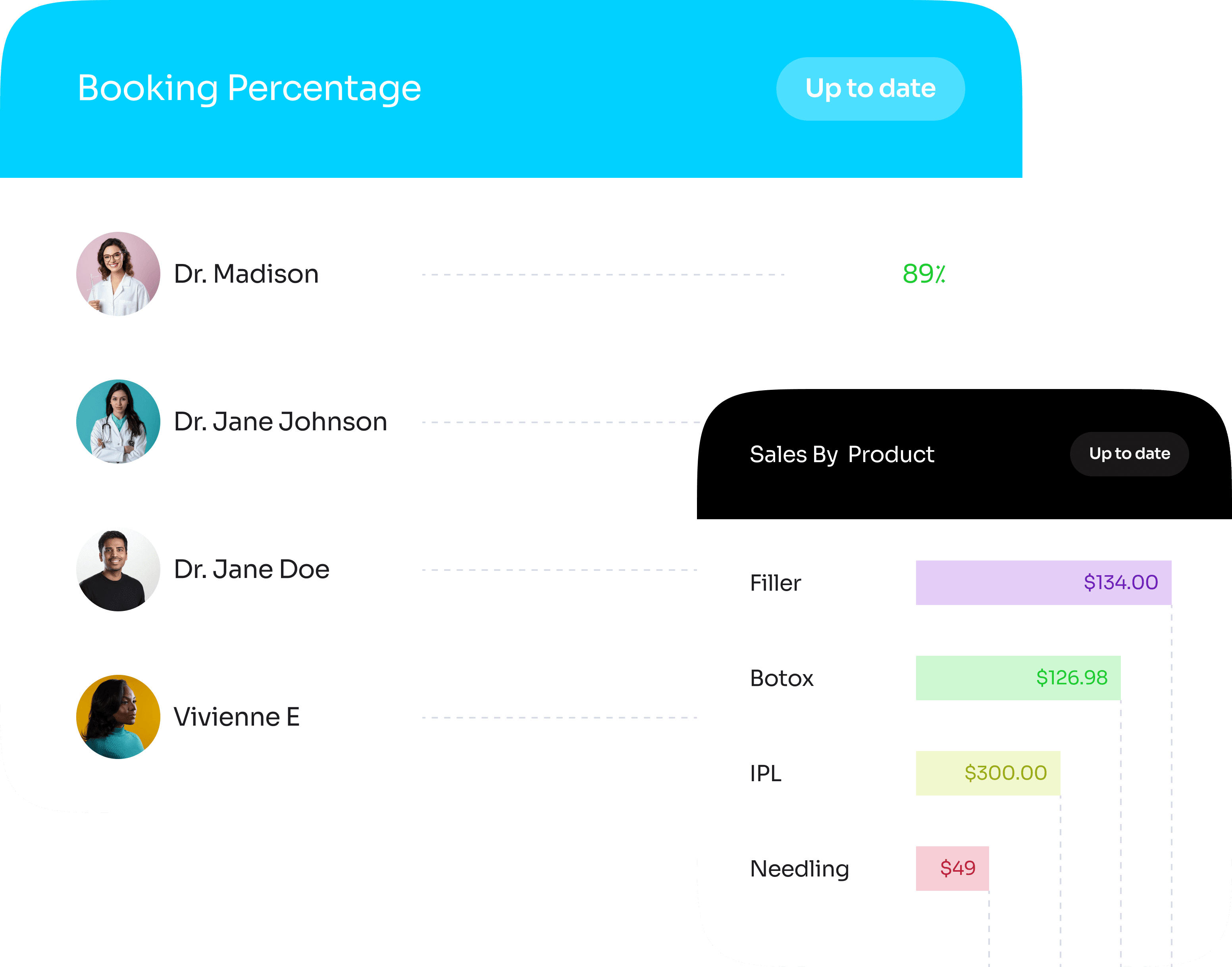1232x967 pixels.
Task: Click the Filler $134.00 purple bar
Action: (x=1043, y=583)
